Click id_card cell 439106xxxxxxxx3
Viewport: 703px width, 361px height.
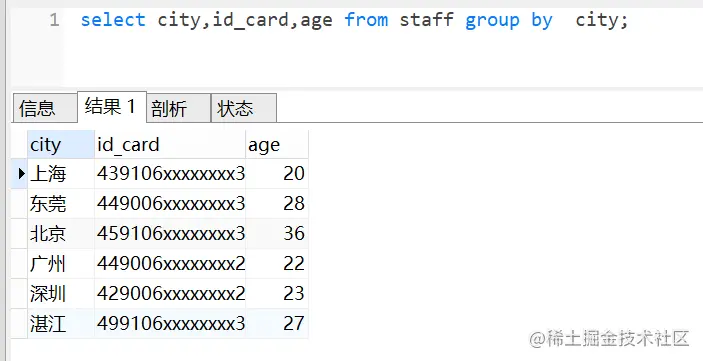[170, 174]
